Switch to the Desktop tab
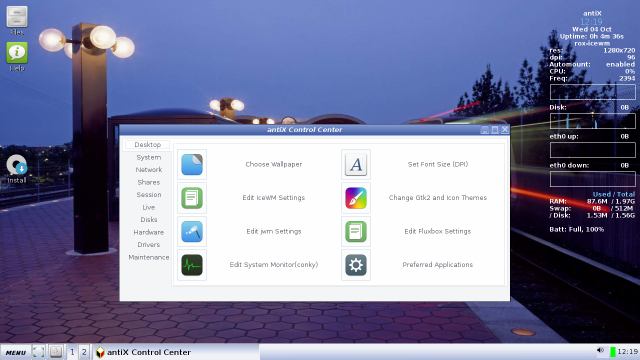The width and height of the screenshot is (640, 360). 147,144
